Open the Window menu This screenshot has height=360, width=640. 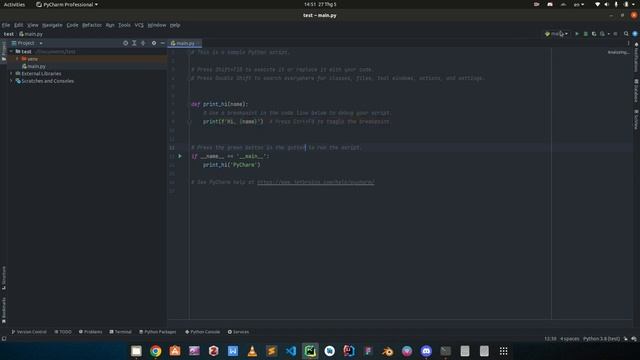(157, 25)
